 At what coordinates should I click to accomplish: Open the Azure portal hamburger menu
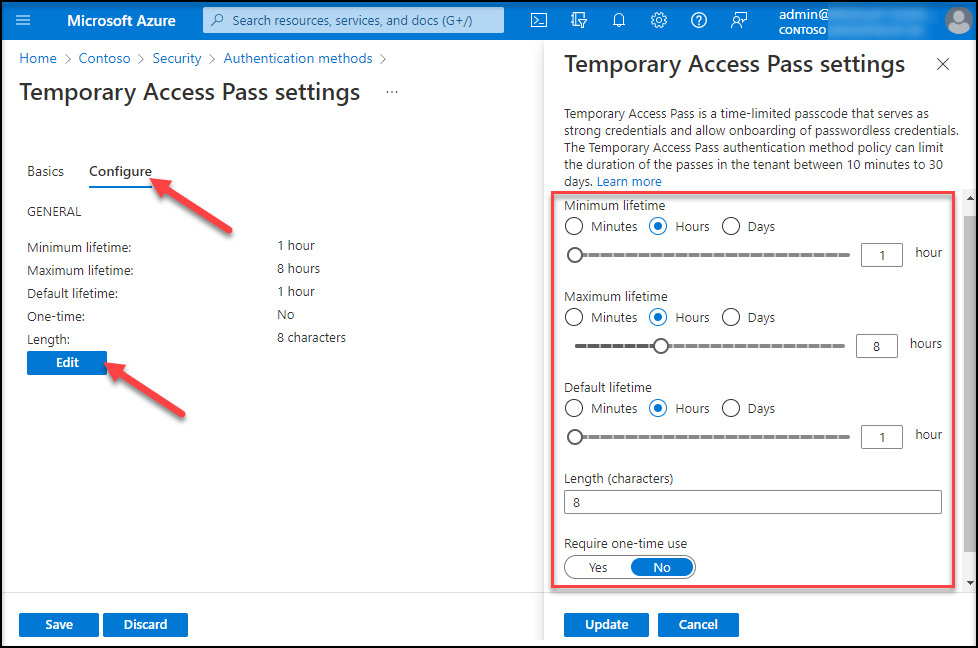point(24,20)
